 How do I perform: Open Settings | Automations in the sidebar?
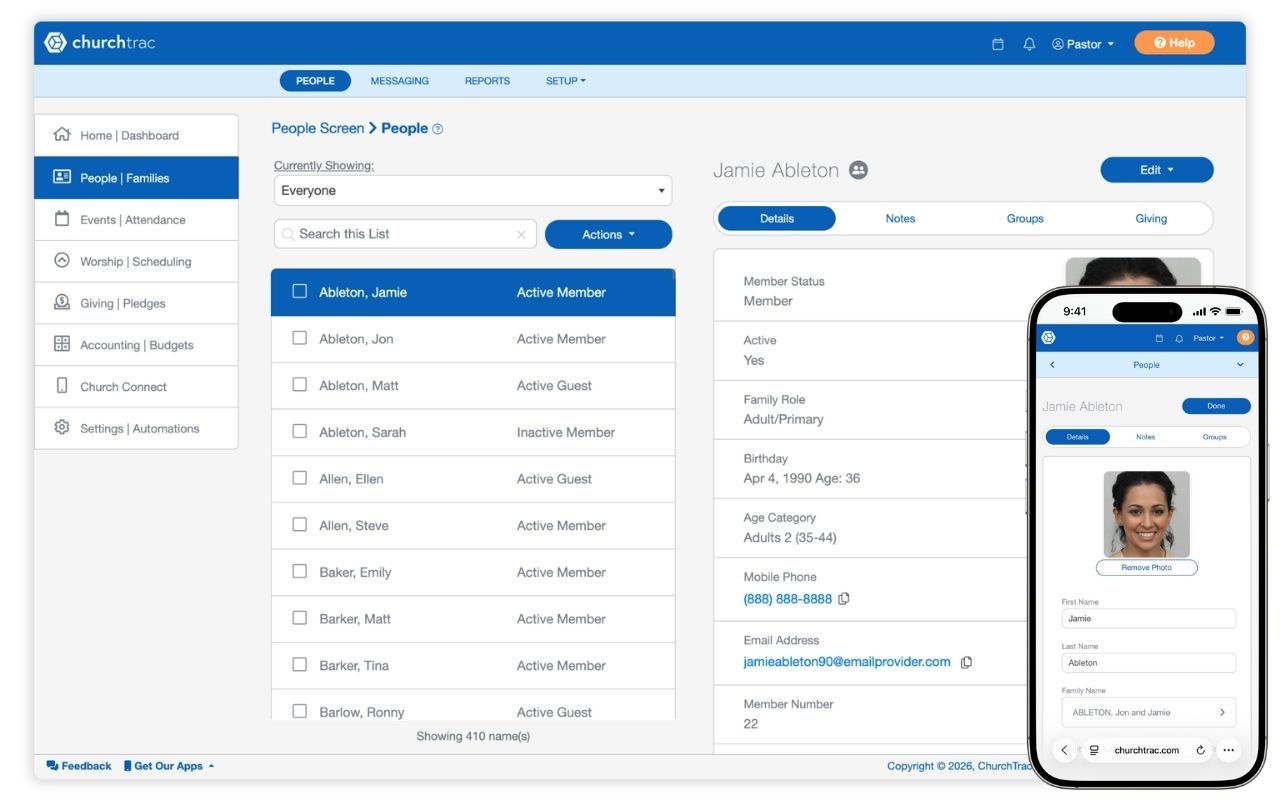pos(136,428)
